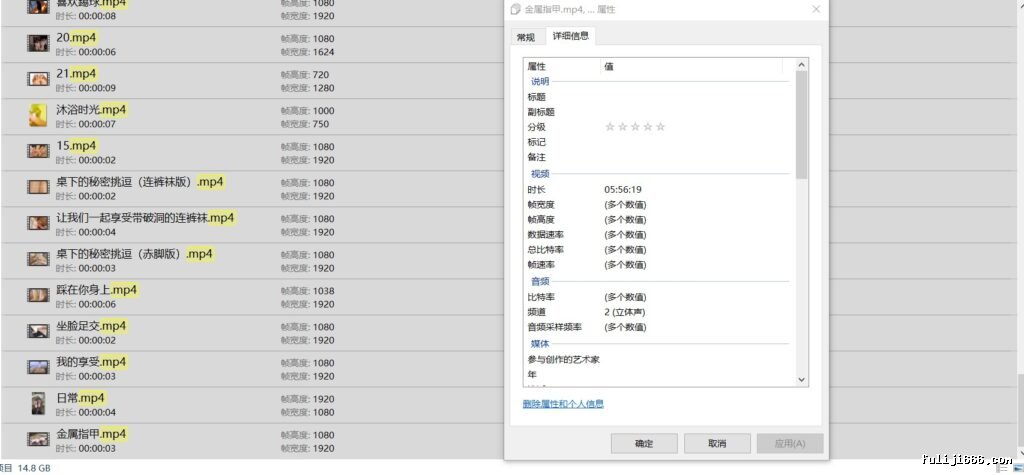Click the 沐浴时光.mp4 thumbnail icon

tap(39, 116)
